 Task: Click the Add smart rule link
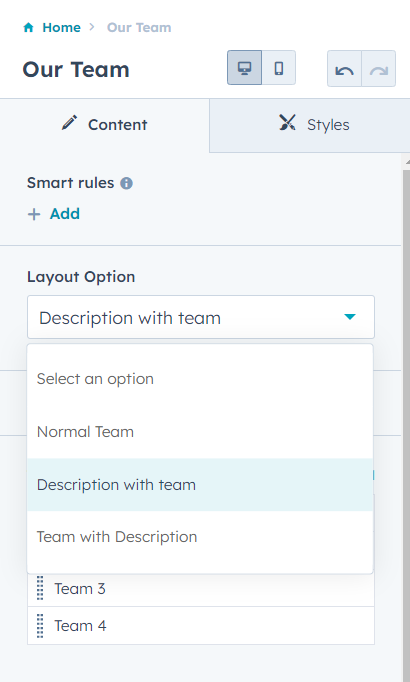65,214
